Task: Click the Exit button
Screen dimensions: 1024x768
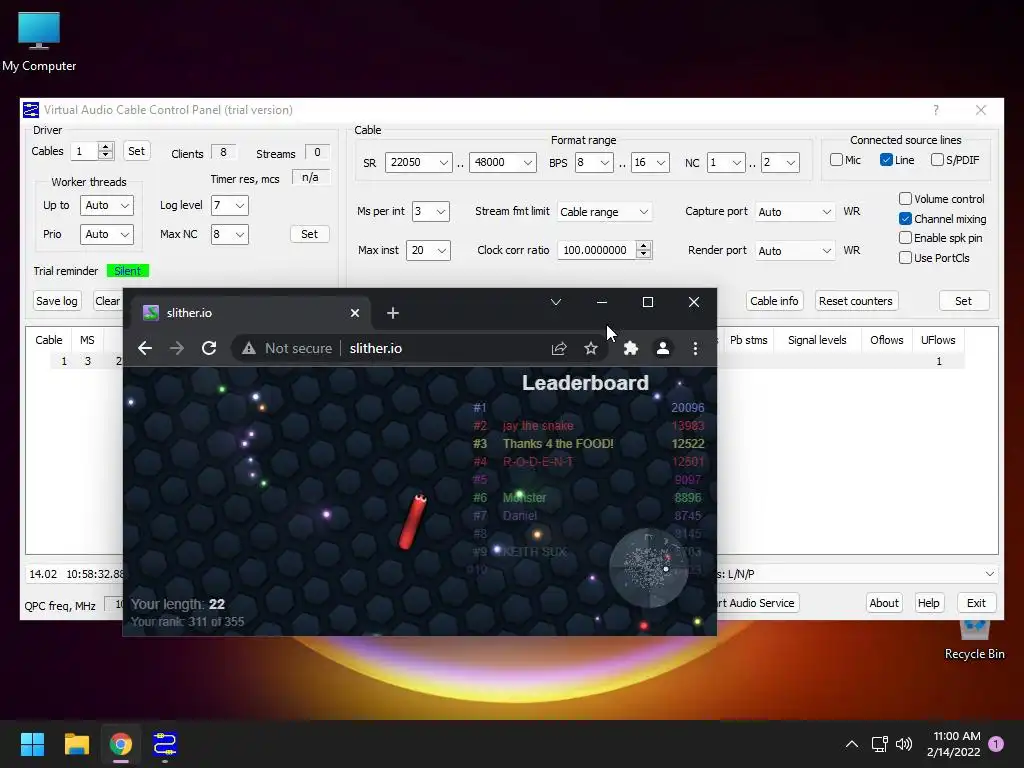Action: (976, 603)
